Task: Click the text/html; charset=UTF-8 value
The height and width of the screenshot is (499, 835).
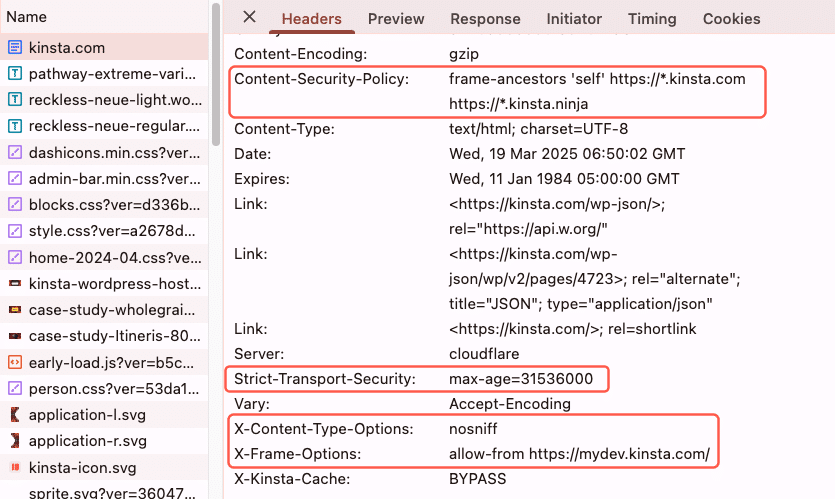Action: (538, 129)
